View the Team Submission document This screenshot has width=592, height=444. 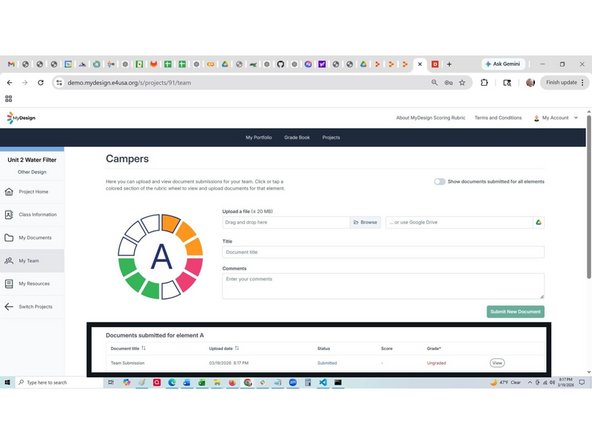click(497, 363)
